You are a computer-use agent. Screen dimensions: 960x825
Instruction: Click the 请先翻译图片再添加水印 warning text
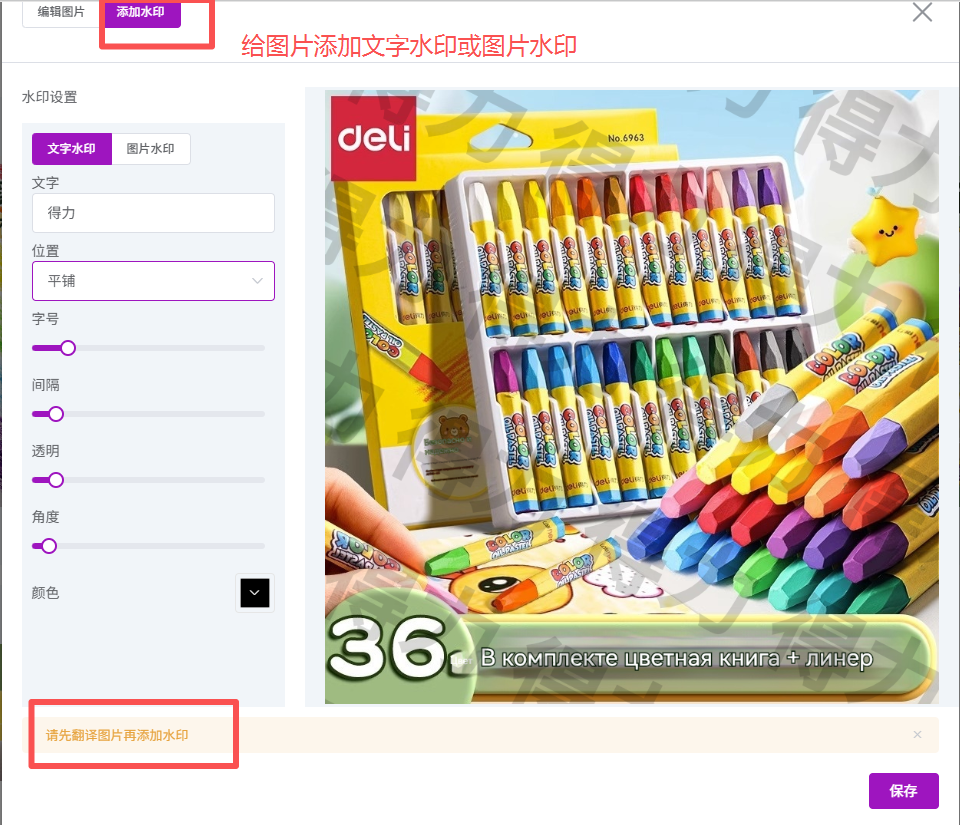pos(117,735)
